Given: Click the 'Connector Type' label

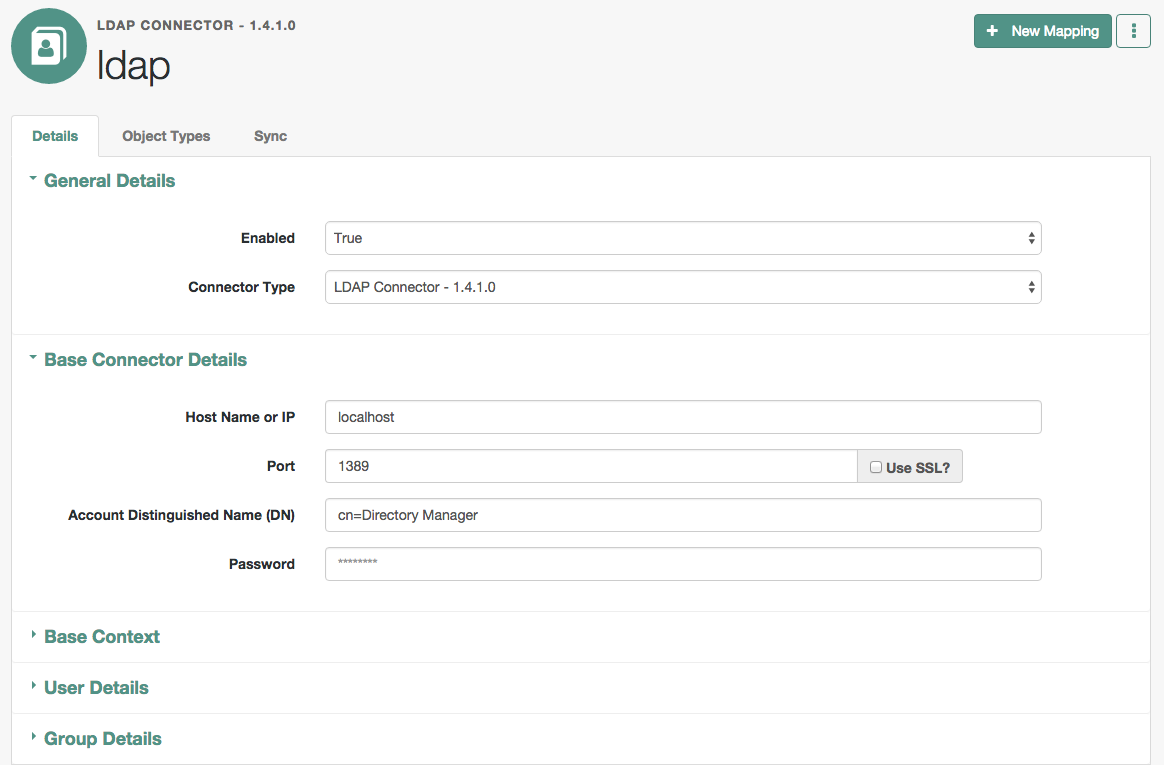Looking at the screenshot, I should tap(241, 287).
